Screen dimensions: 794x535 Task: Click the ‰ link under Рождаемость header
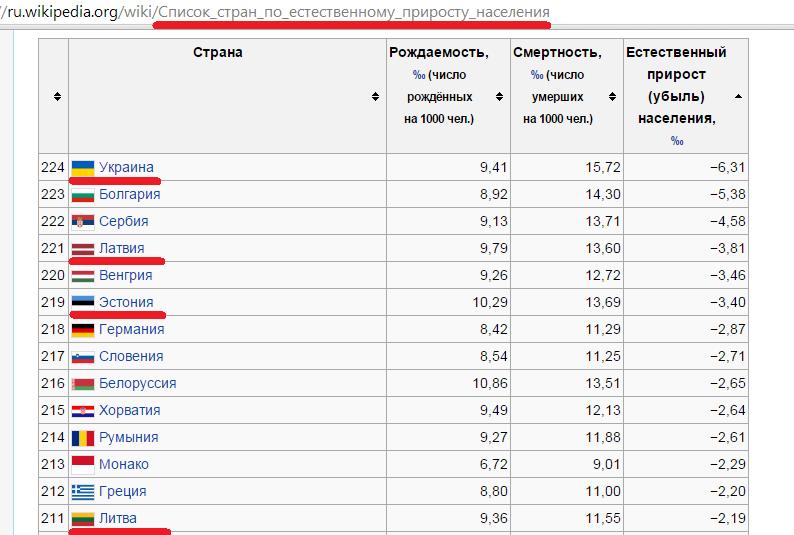click(419, 75)
